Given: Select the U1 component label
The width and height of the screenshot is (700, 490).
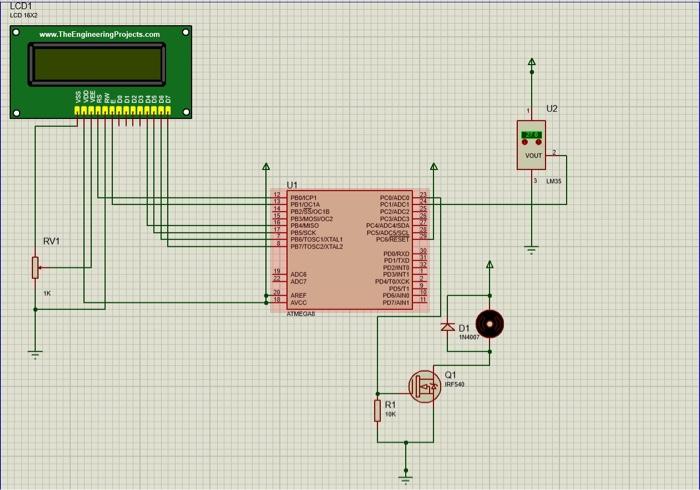Looking at the screenshot, I should coord(292,185).
